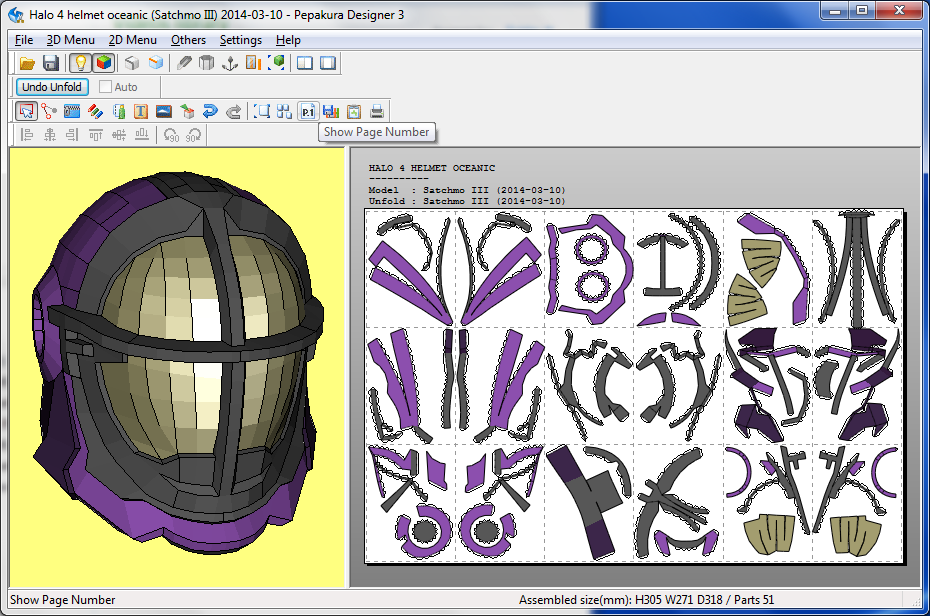Open the Others menu

pyautogui.click(x=188, y=40)
